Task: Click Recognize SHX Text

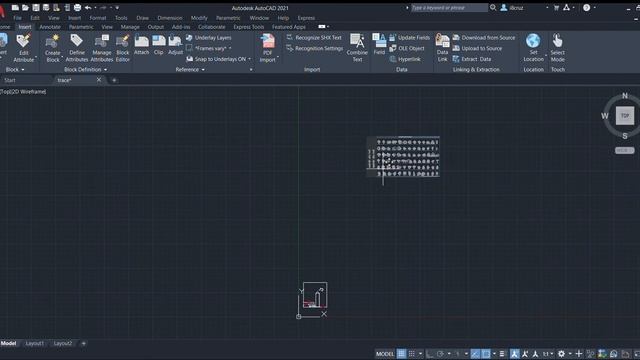Action: 313,38
